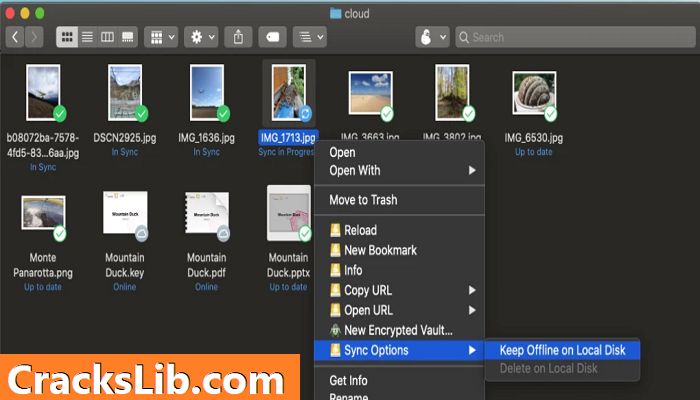Click the green check badge on DSCN2925
The height and width of the screenshot is (400, 700).
click(x=142, y=114)
